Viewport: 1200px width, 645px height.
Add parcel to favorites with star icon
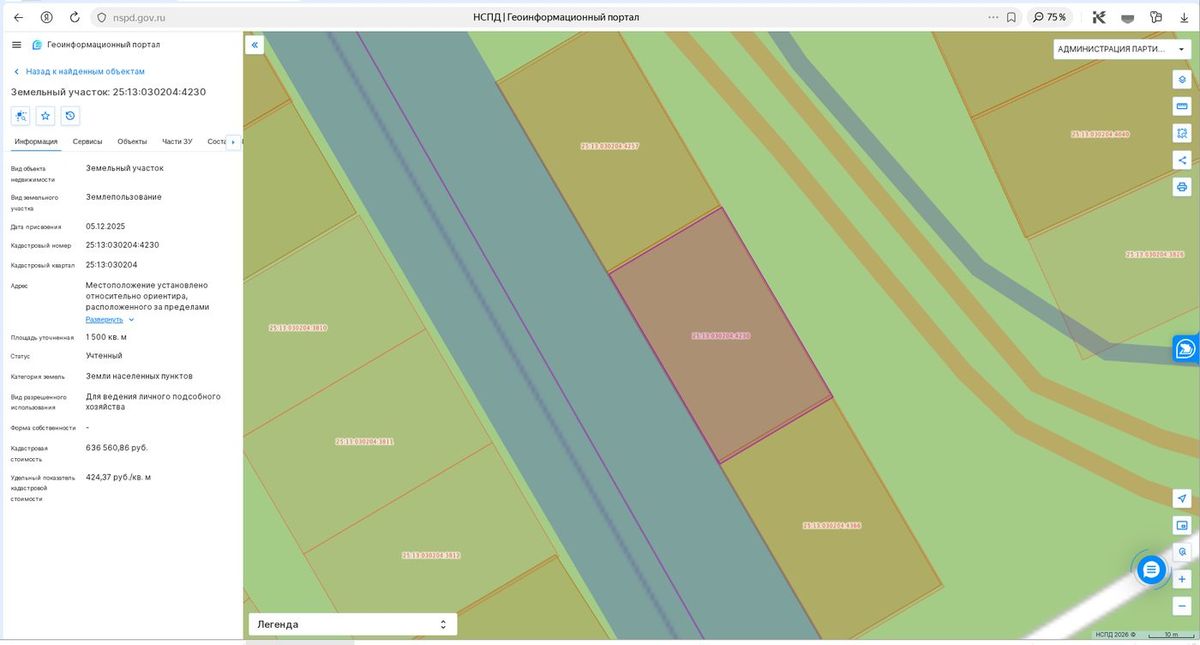(45, 116)
